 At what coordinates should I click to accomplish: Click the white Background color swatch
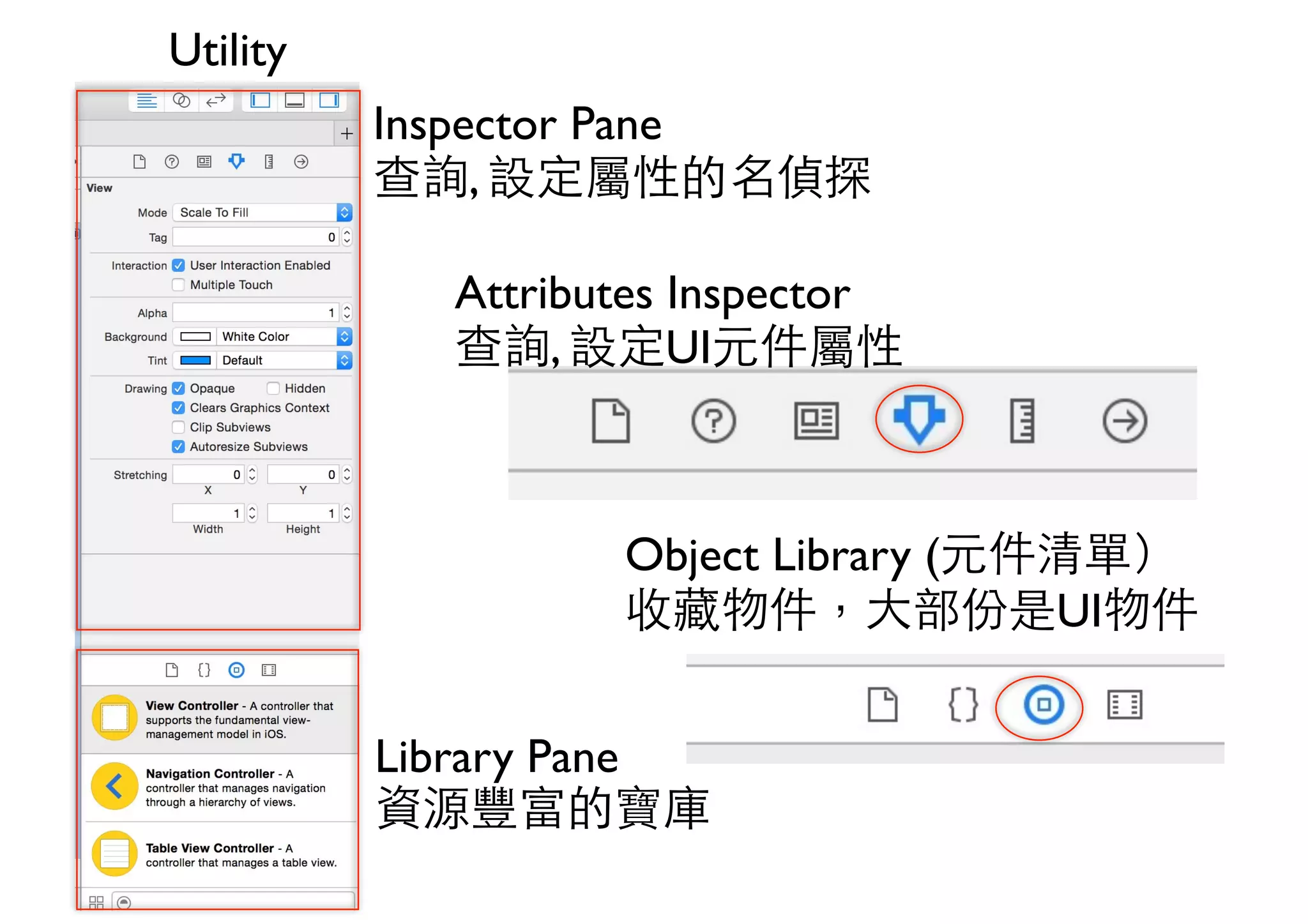point(195,337)
